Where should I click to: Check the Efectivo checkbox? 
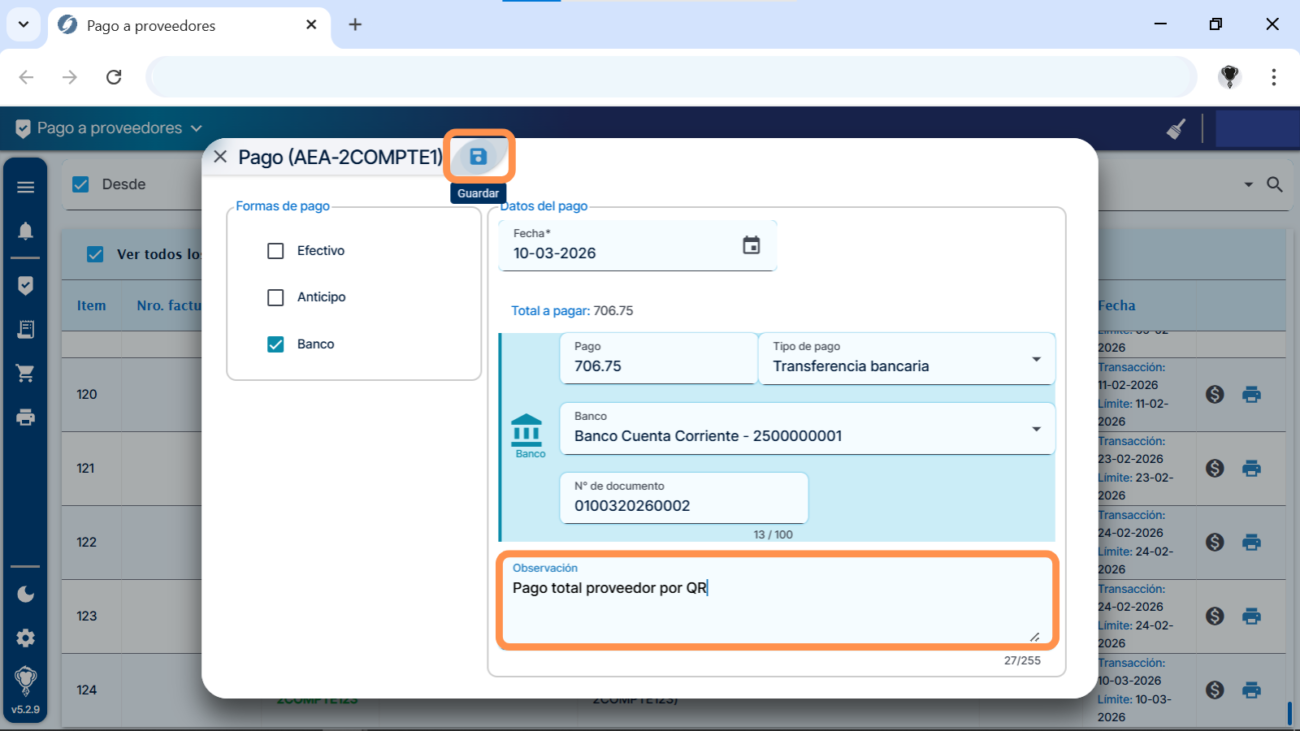276,251
